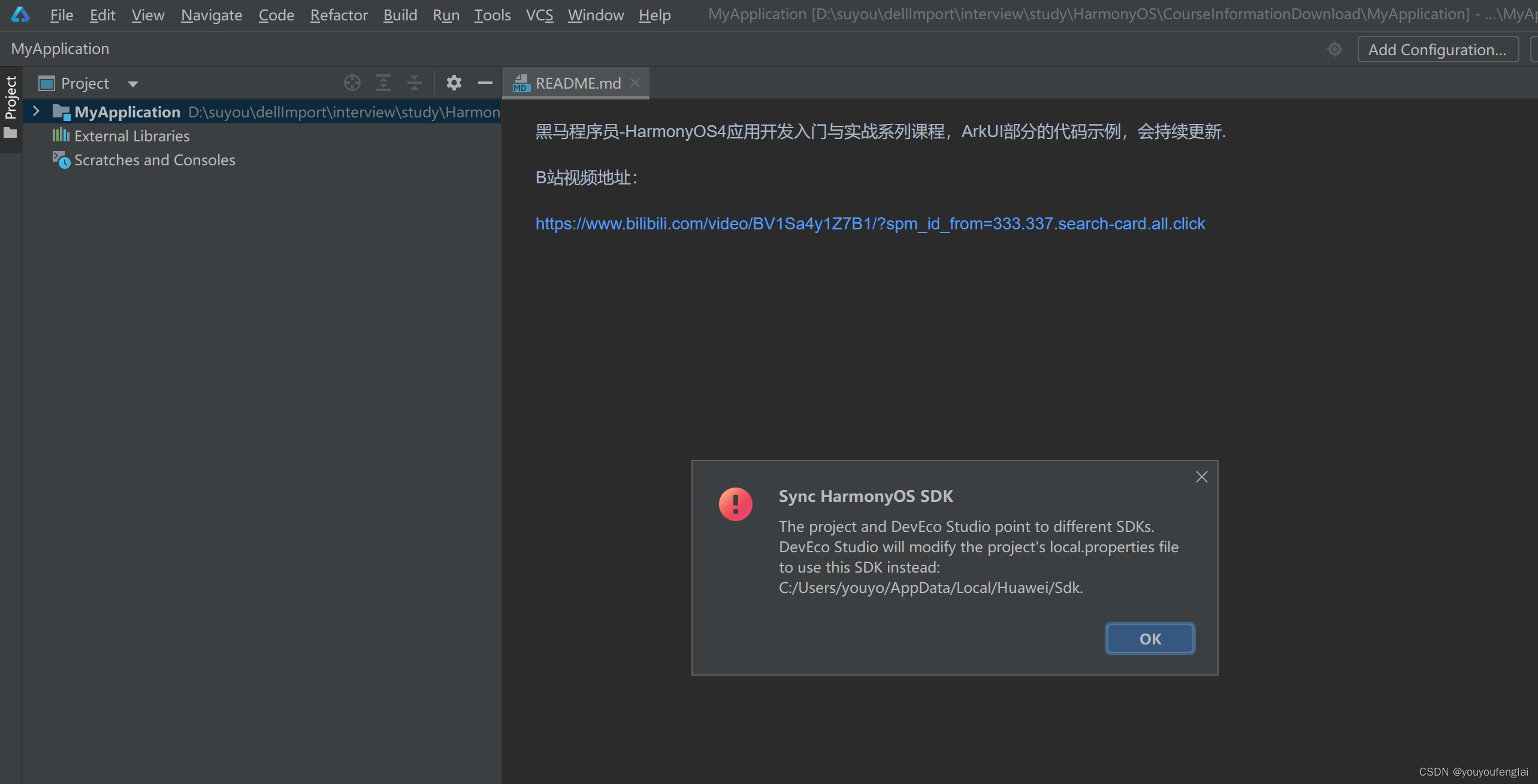The height and width of the screenshot is (784, 1538).
Task: Click the folder icon below Project sidebar tab
Action: point(11,133)
